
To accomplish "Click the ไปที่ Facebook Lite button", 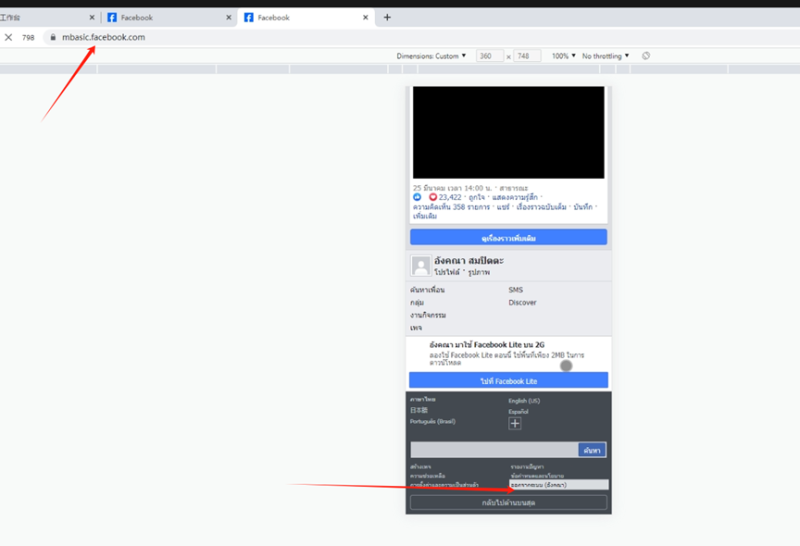I will (x=508, y=381).
